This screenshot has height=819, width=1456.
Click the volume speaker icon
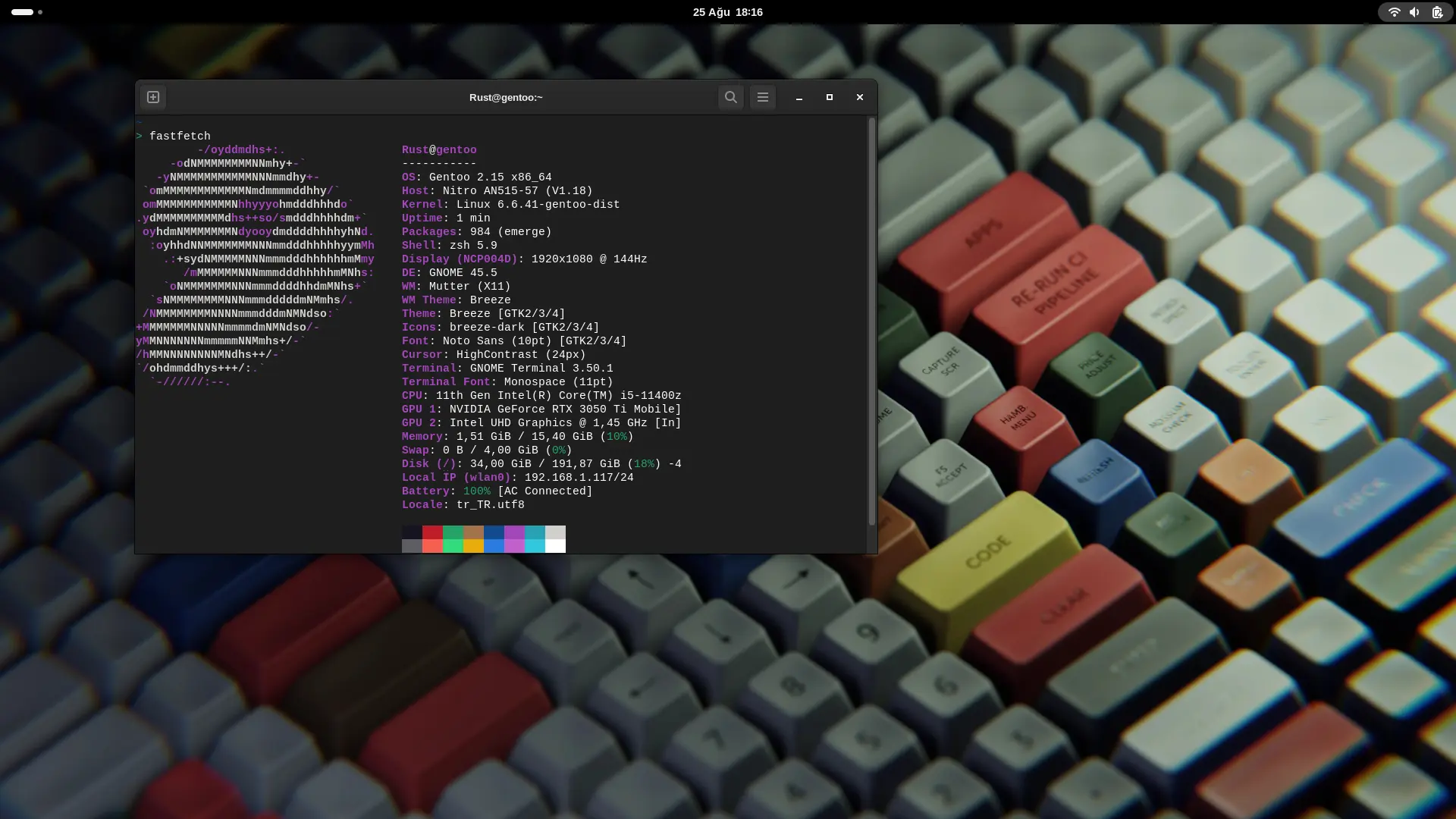click(1415, 12)
